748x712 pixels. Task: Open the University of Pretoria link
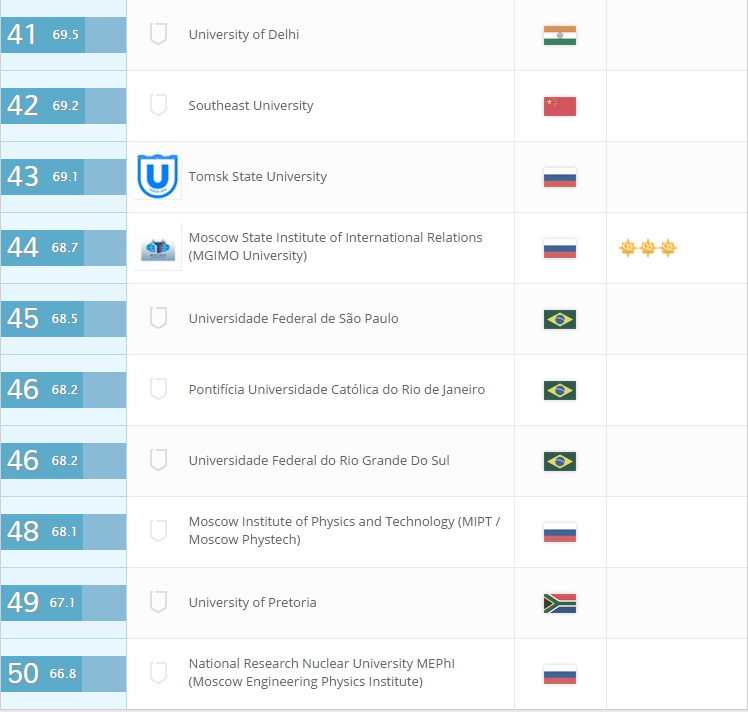click(x=252, y=603)
